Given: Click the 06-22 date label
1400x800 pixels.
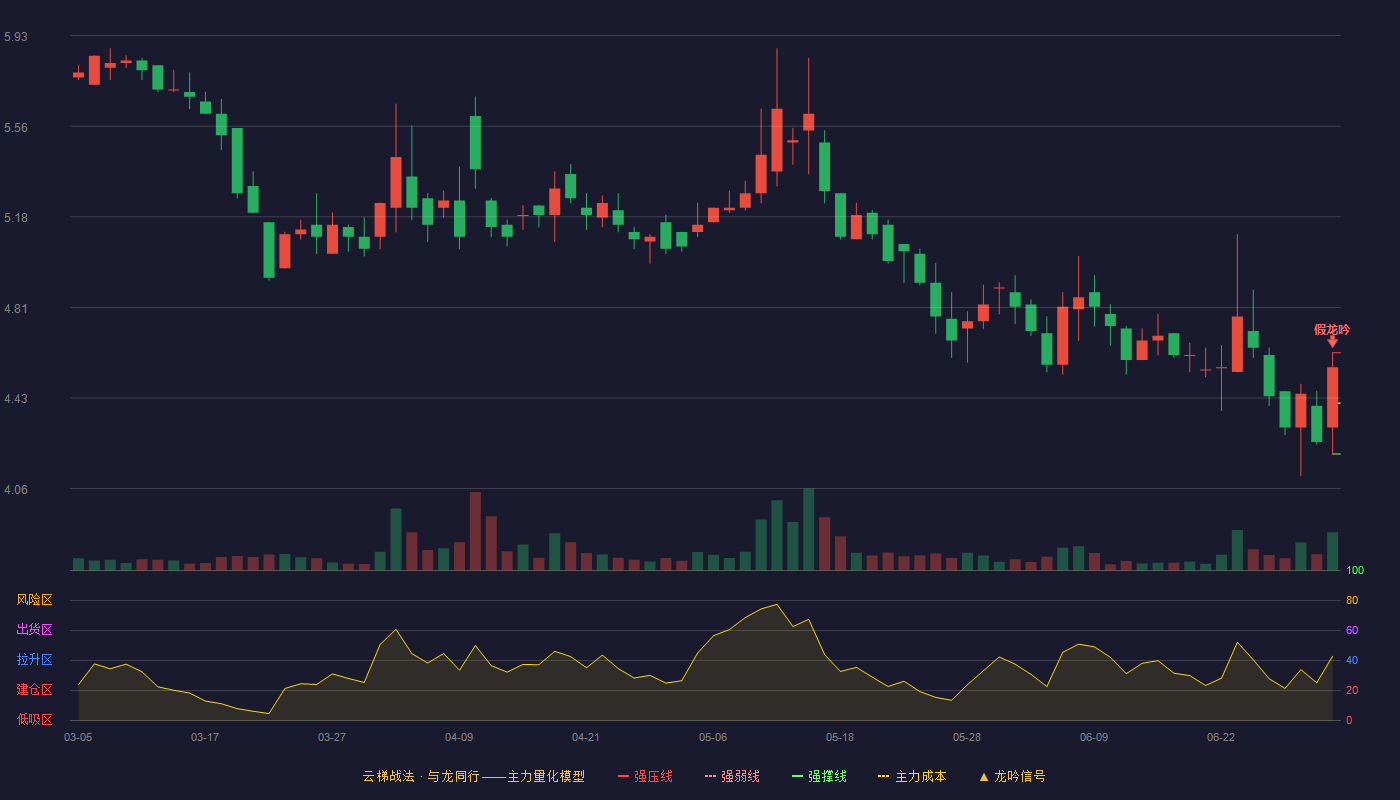Looking at the screenshot, I should [x=1221, y=737].
